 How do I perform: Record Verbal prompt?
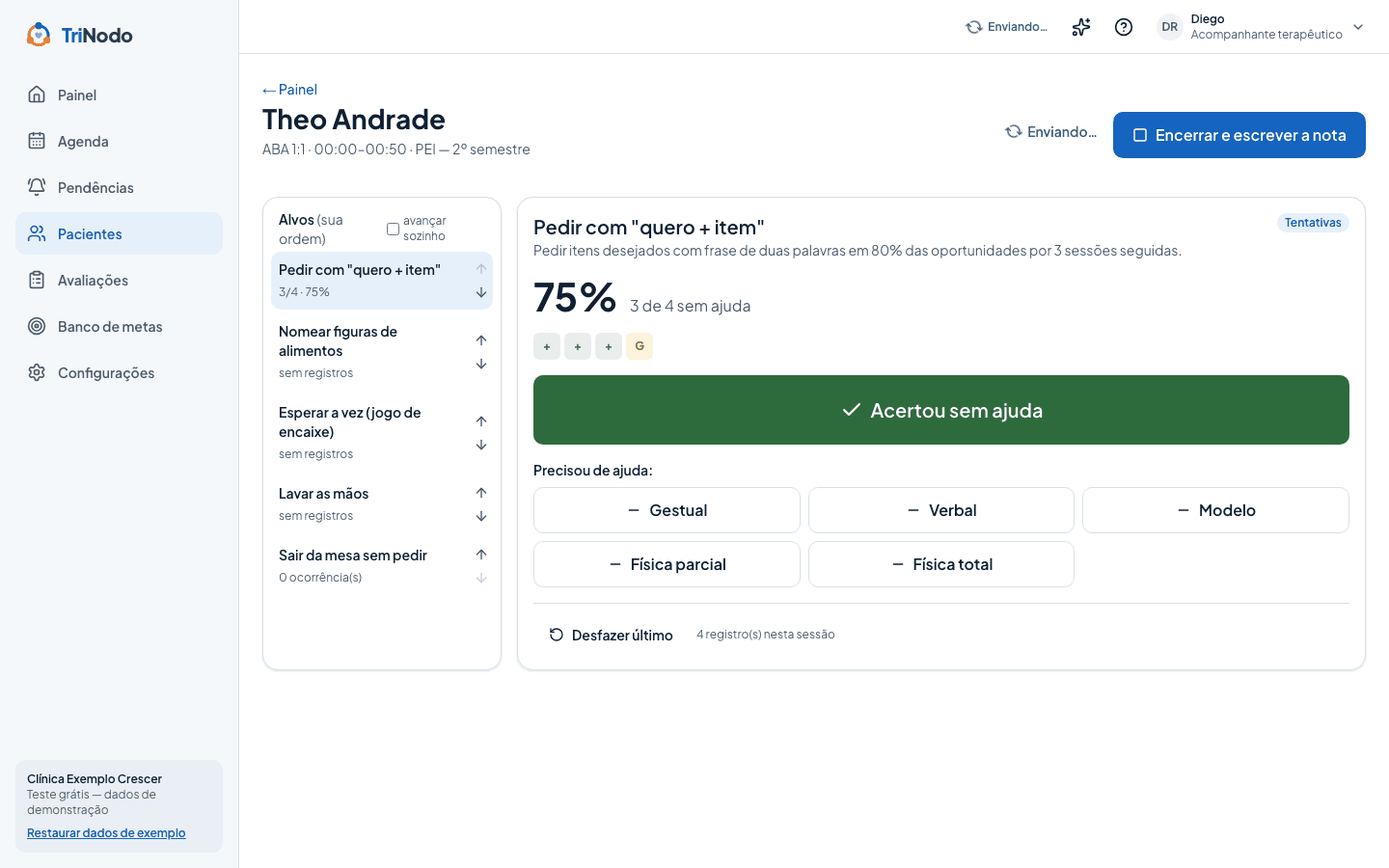click(x=941, y=510)
